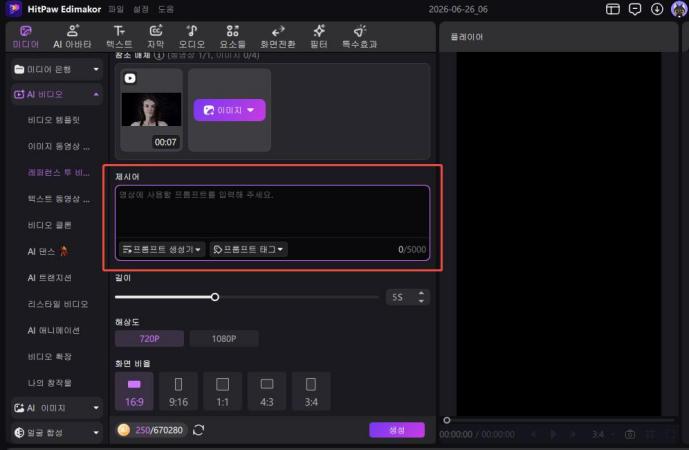Select the 비디오 클론 sidebar item
The height and width of the screenshot is (450, 689).
[49, 225]
